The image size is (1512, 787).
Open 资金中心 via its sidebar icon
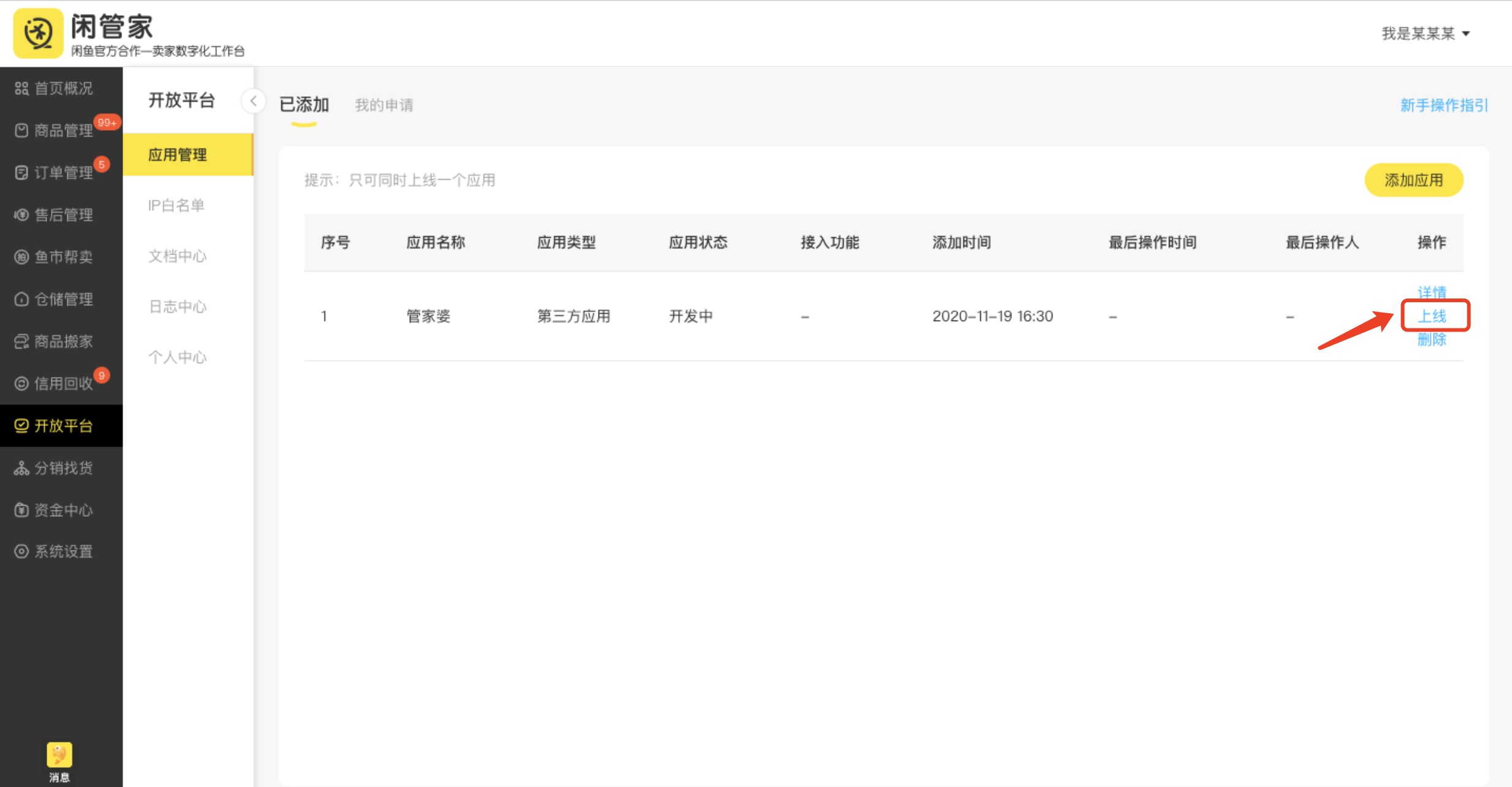click(21, 510)
